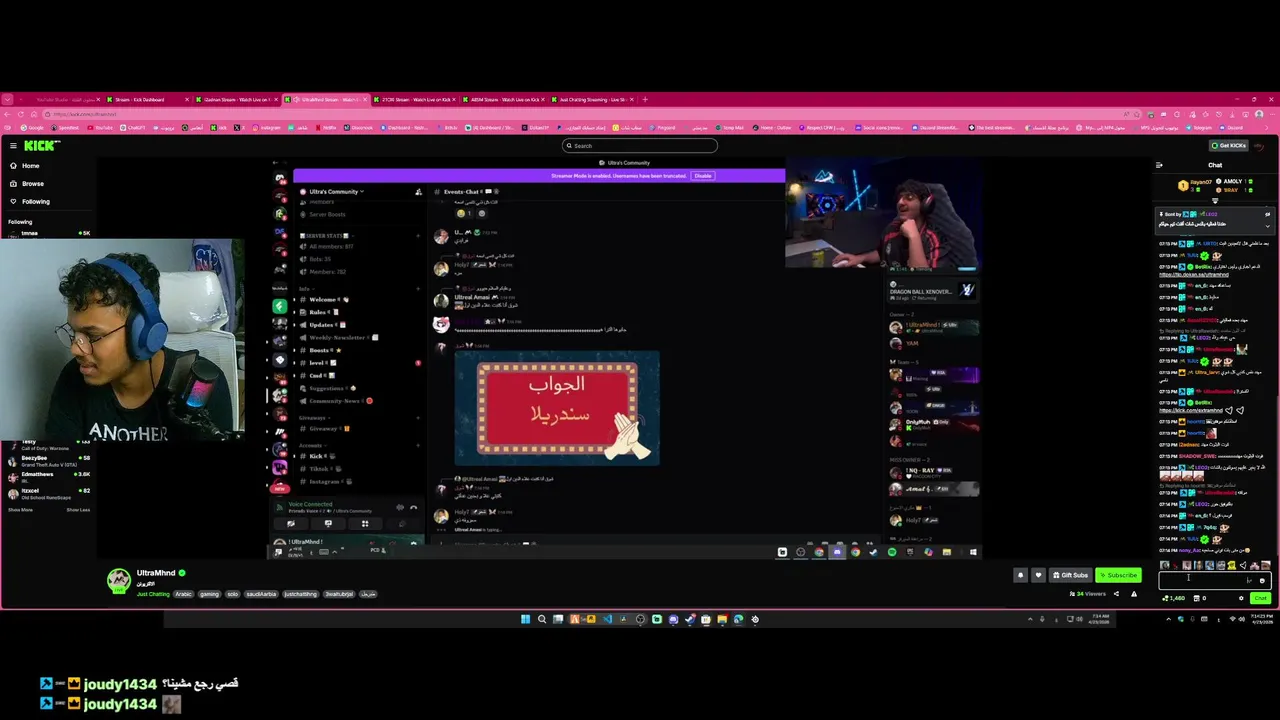1280x720 pixels.
Task: Open Discord Tiktok channel
Action: click(320, 469)
